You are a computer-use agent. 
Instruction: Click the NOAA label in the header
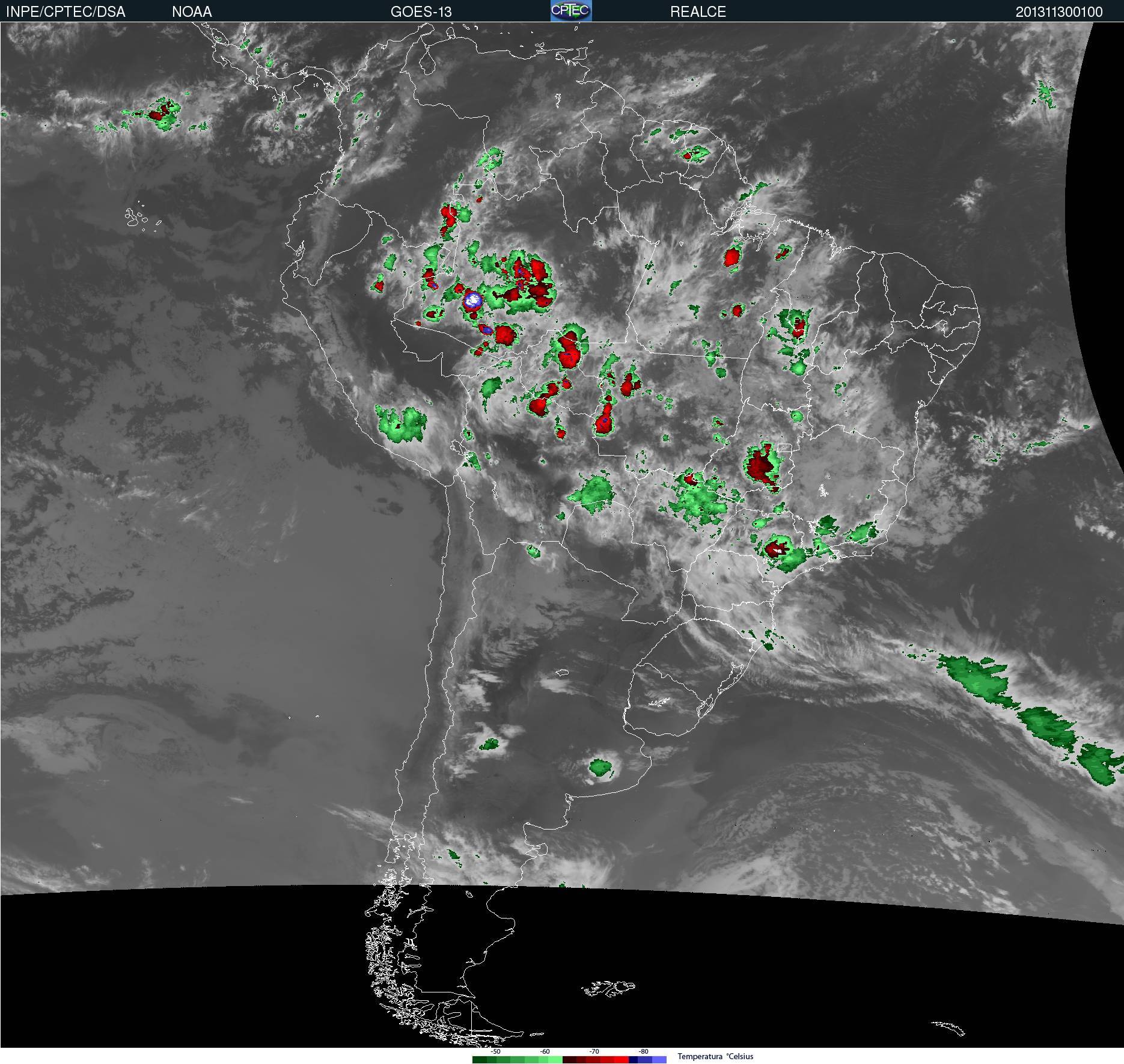pos(192,12)
